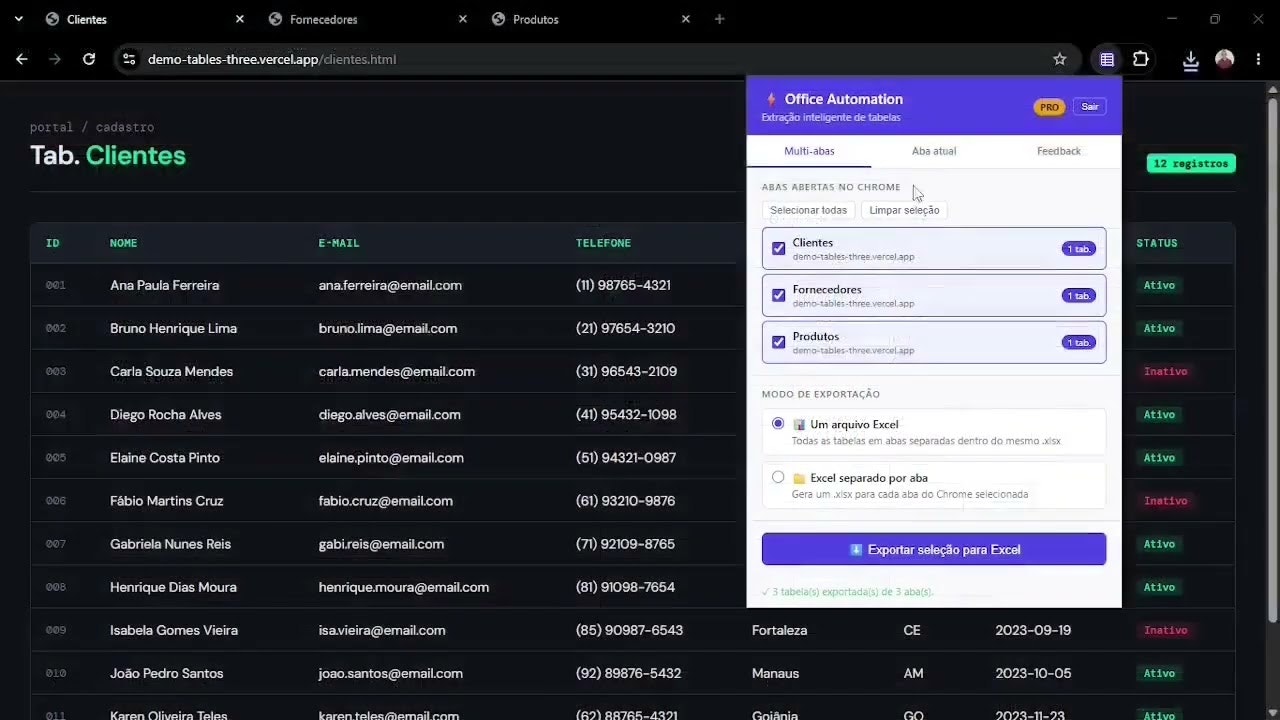Click Inativo status in Fábio Martins Cruz row

[x=1166, y=501]
